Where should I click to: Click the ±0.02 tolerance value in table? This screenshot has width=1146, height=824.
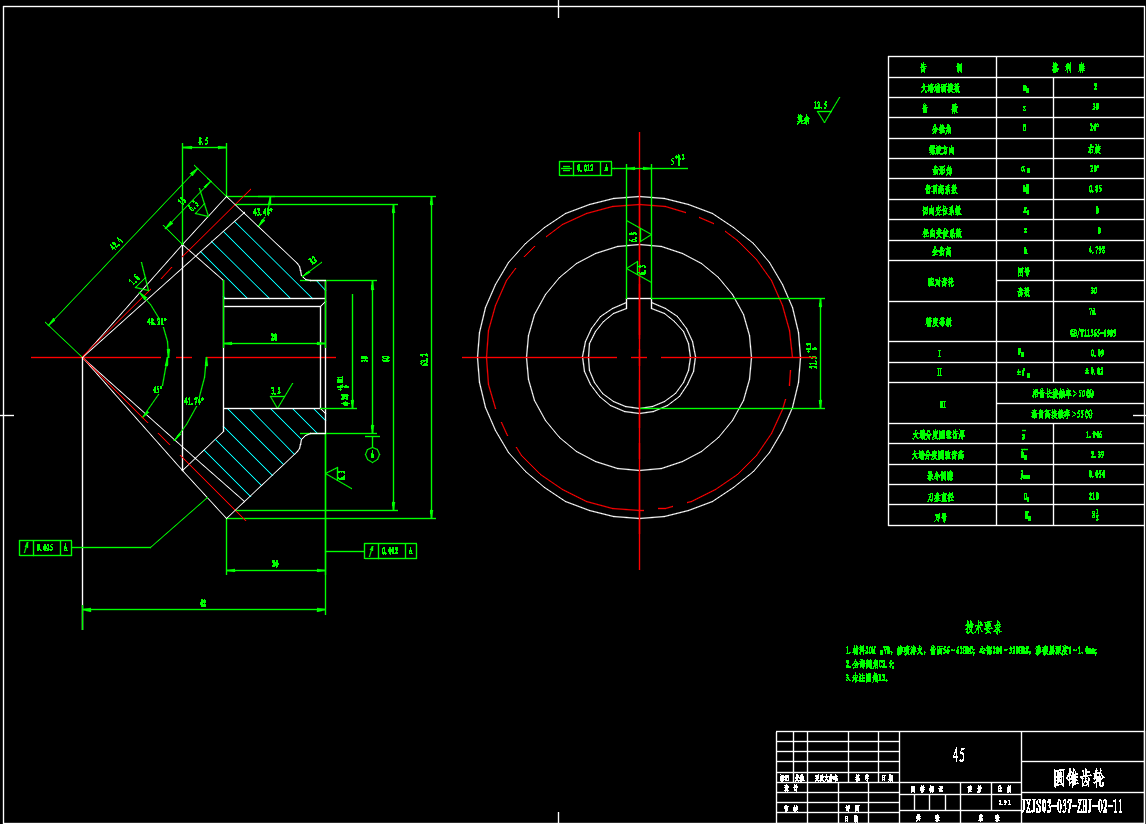point(1094,371)
